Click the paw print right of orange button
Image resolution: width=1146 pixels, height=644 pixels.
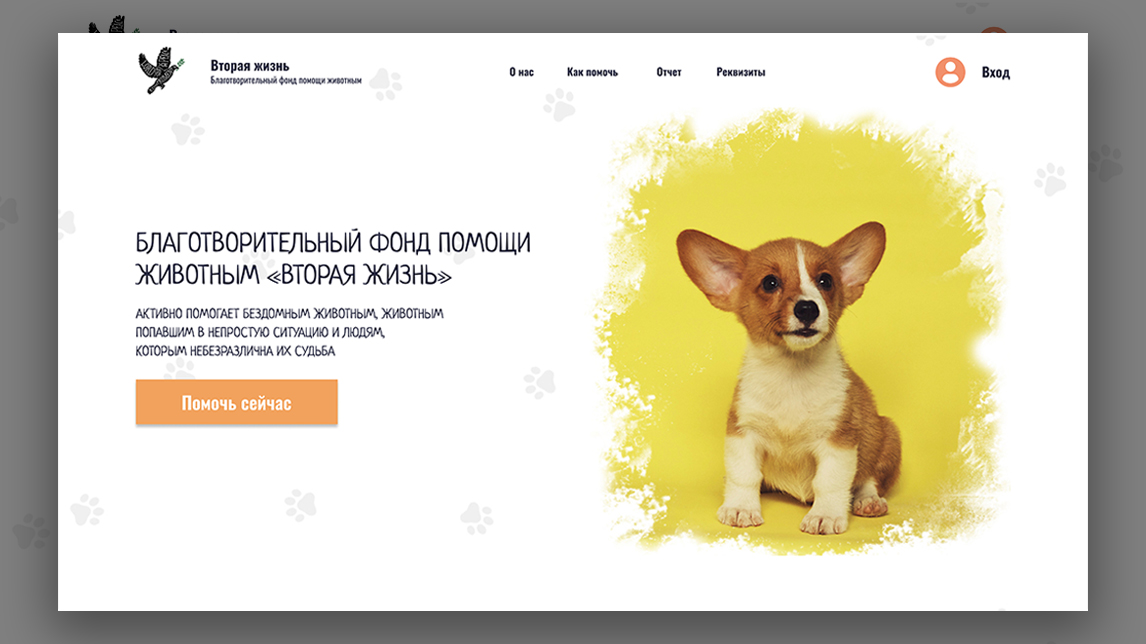tap(540, 382)
